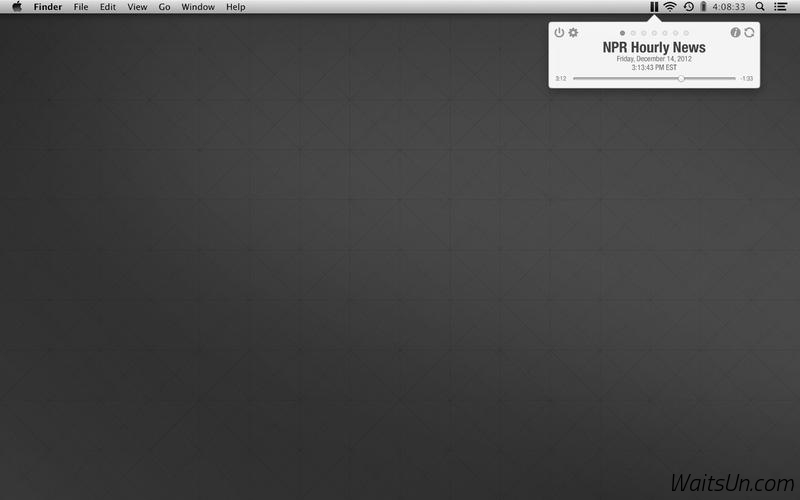Open the File menu
This screenshot has width=800, height=500.
coord(81,7)
